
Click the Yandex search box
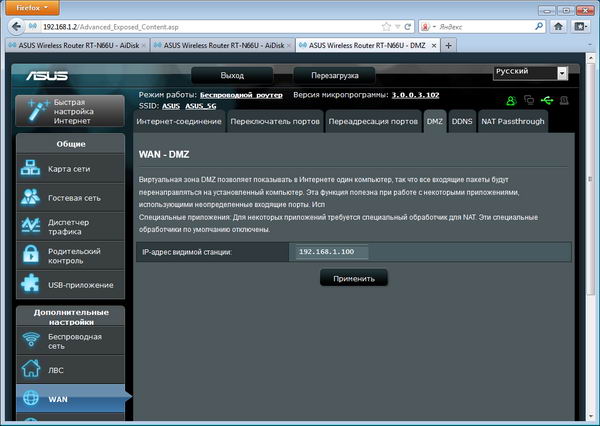click(484, 27)
